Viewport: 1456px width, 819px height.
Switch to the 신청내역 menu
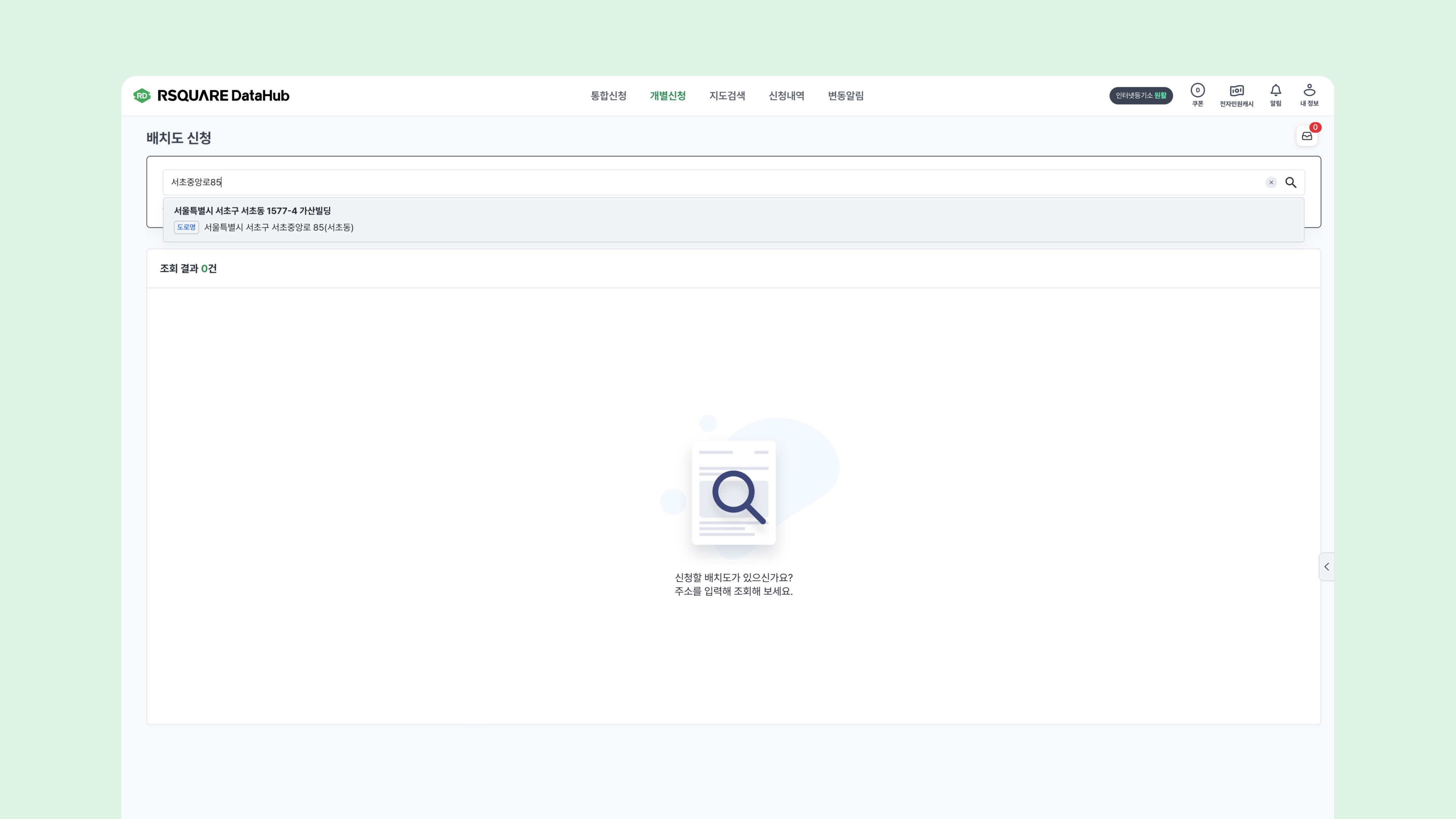(x=786, y=96)
